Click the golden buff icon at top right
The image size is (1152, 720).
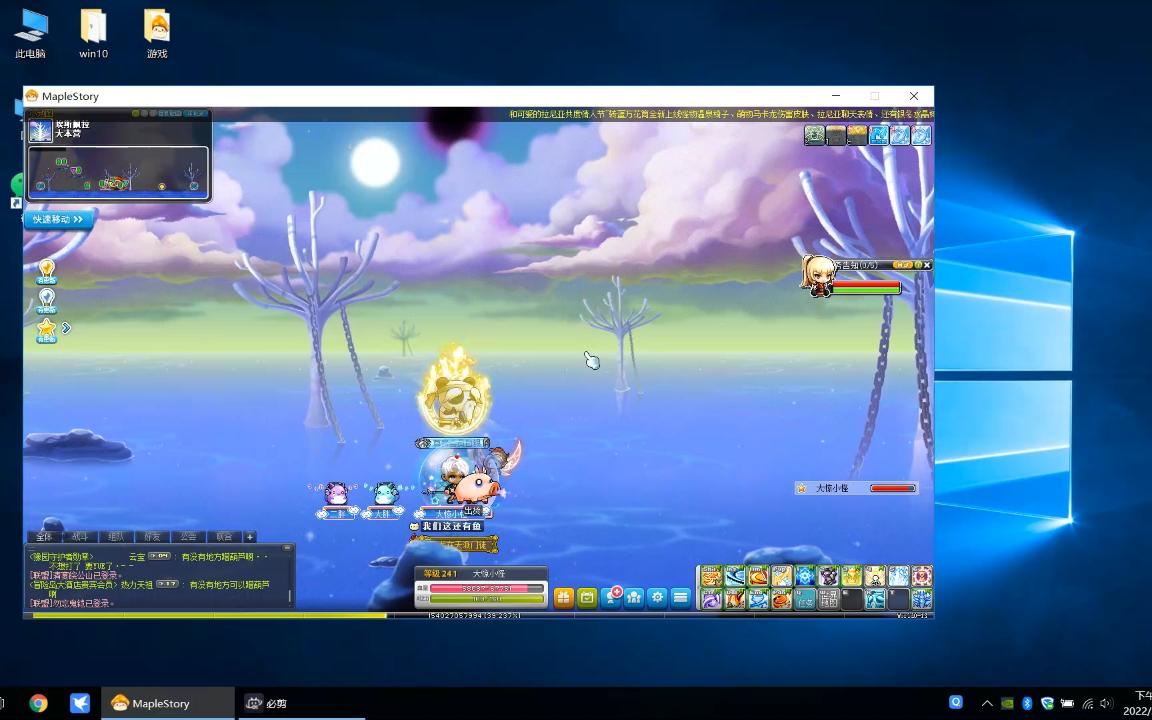click(857, 135)
